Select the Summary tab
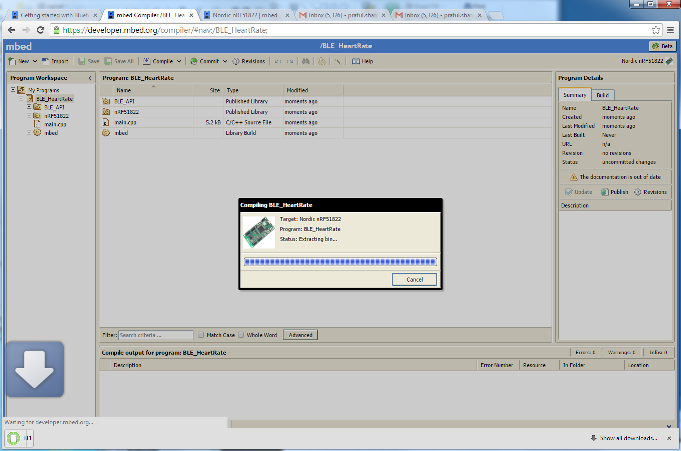The image size is (681, 451). click(575, 95)
